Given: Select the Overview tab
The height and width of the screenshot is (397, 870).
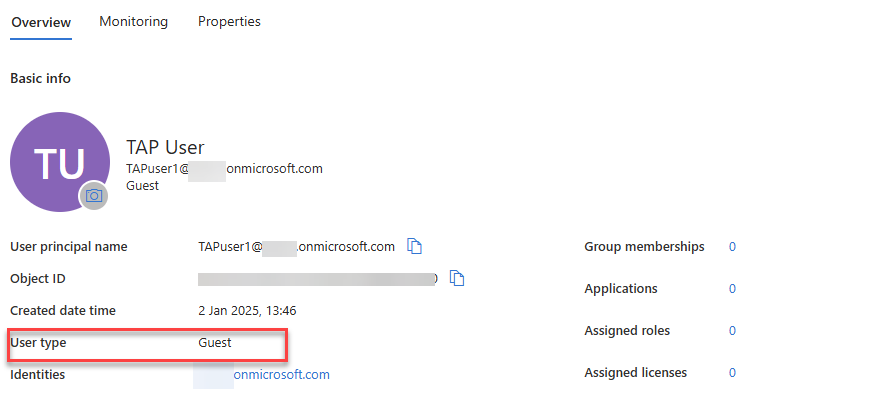Looking at the screenshot, I should (x=41, y=23).
